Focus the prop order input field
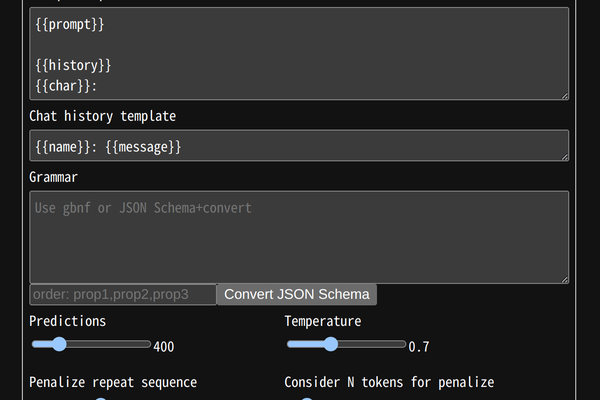 pyautogui.click(x=122, y=294)
